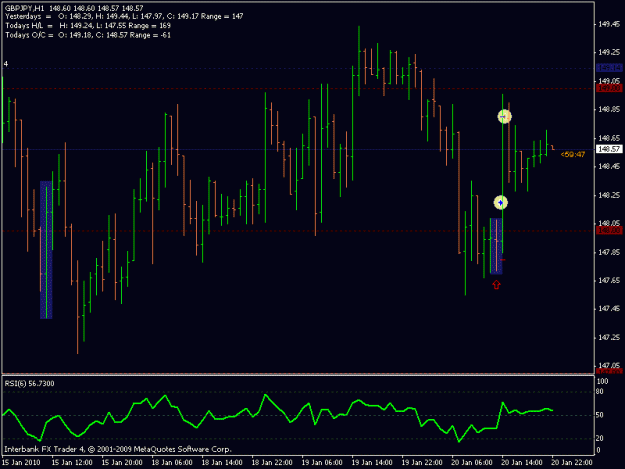Click the 50 level on RSI scale
Viewport: 625px width, 469px height.
(x=600, y=415)
